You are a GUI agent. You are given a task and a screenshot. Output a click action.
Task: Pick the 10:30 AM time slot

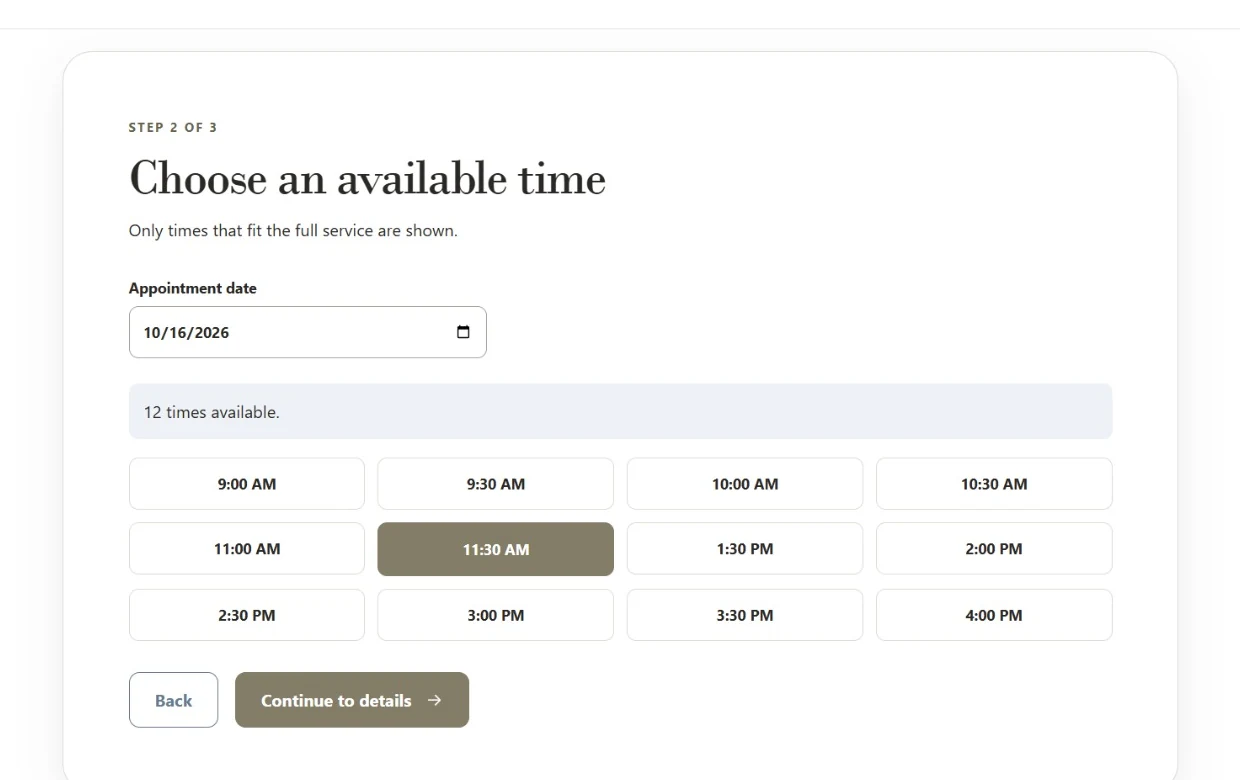click(x=994, y=484)
